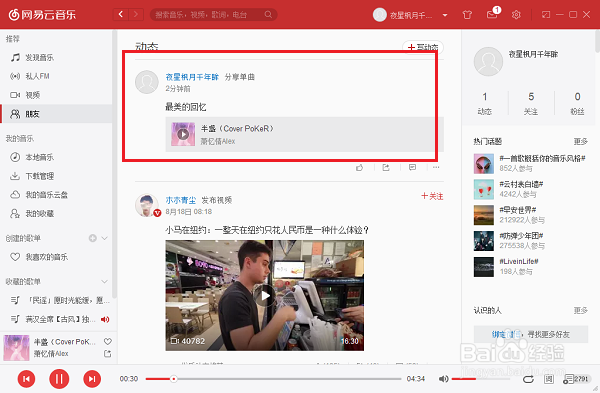Open now playing album cover
This screenshot has width=600, height=393.
click(x=16, y=348)
